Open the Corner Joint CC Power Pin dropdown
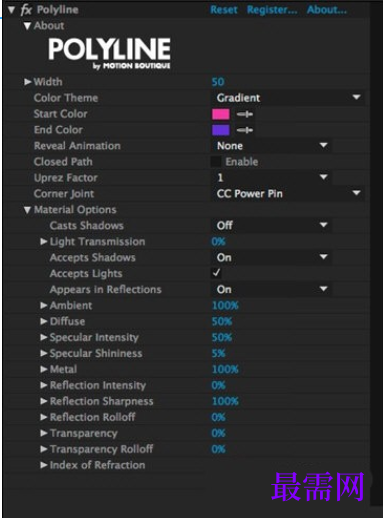Viewport: 383px width, 518px height. (x=288, y=193)
